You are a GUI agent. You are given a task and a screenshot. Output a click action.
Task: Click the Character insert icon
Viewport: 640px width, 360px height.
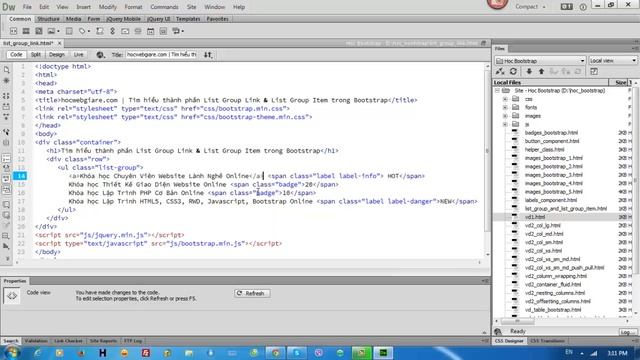coord(176,31)
